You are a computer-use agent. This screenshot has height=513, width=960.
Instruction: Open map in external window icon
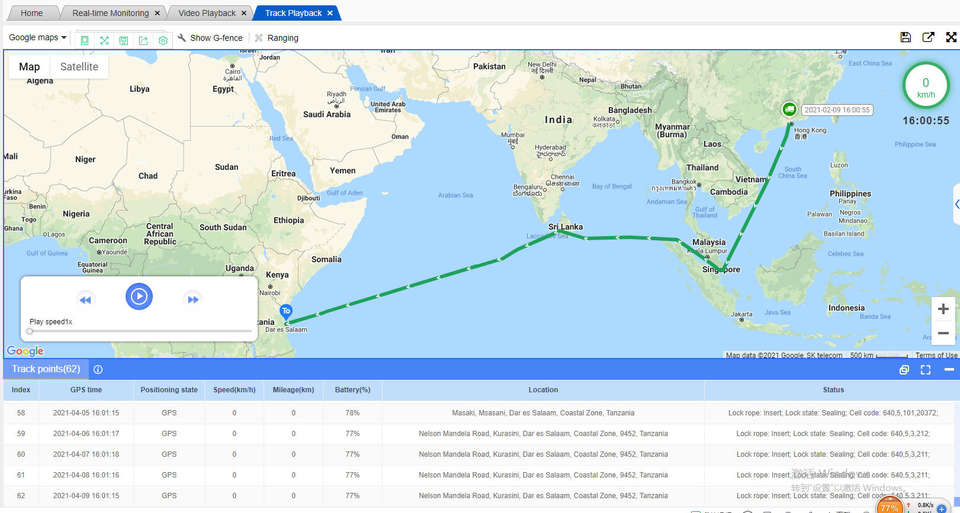pos(928,37)
